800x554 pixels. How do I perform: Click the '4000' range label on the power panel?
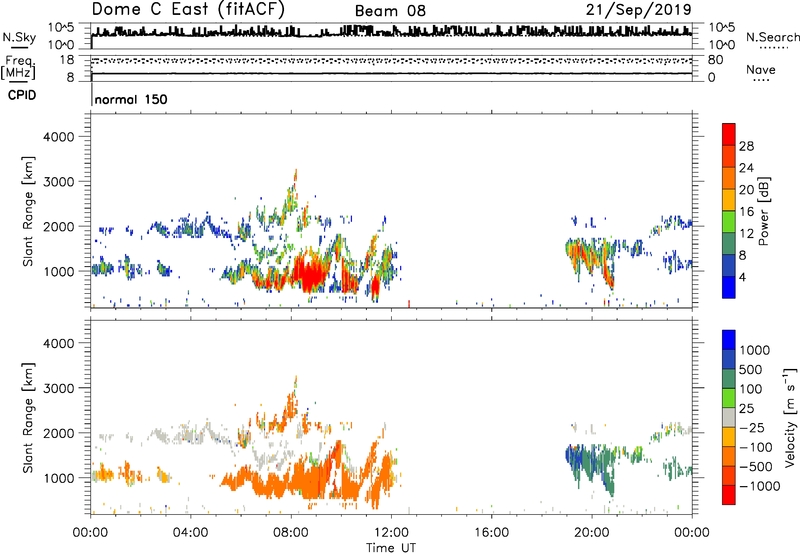click(58, 137)
